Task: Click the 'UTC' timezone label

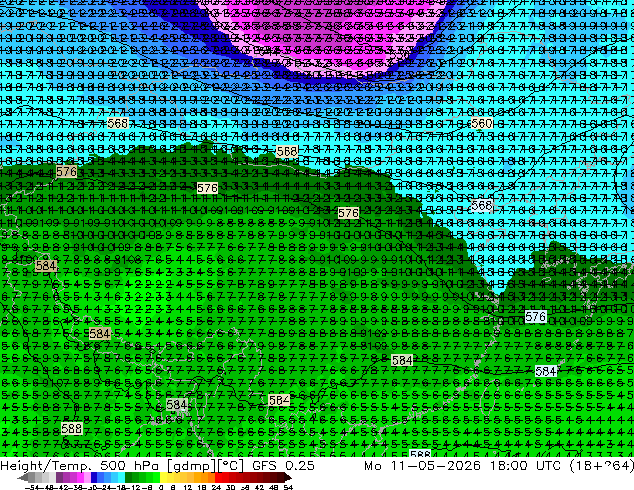Action: pyautogui.click(x=548, y=466)
